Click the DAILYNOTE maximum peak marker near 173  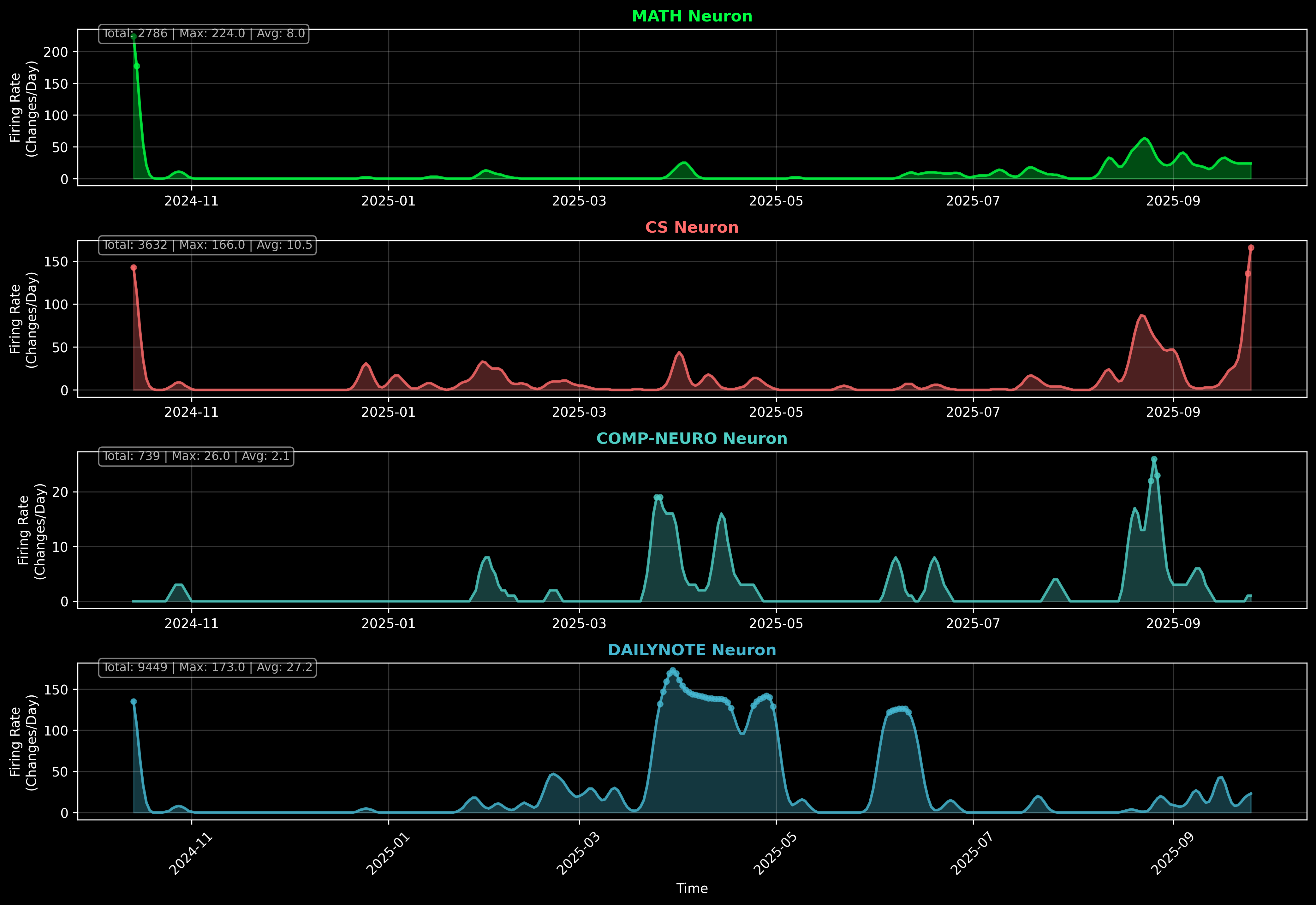672,670
